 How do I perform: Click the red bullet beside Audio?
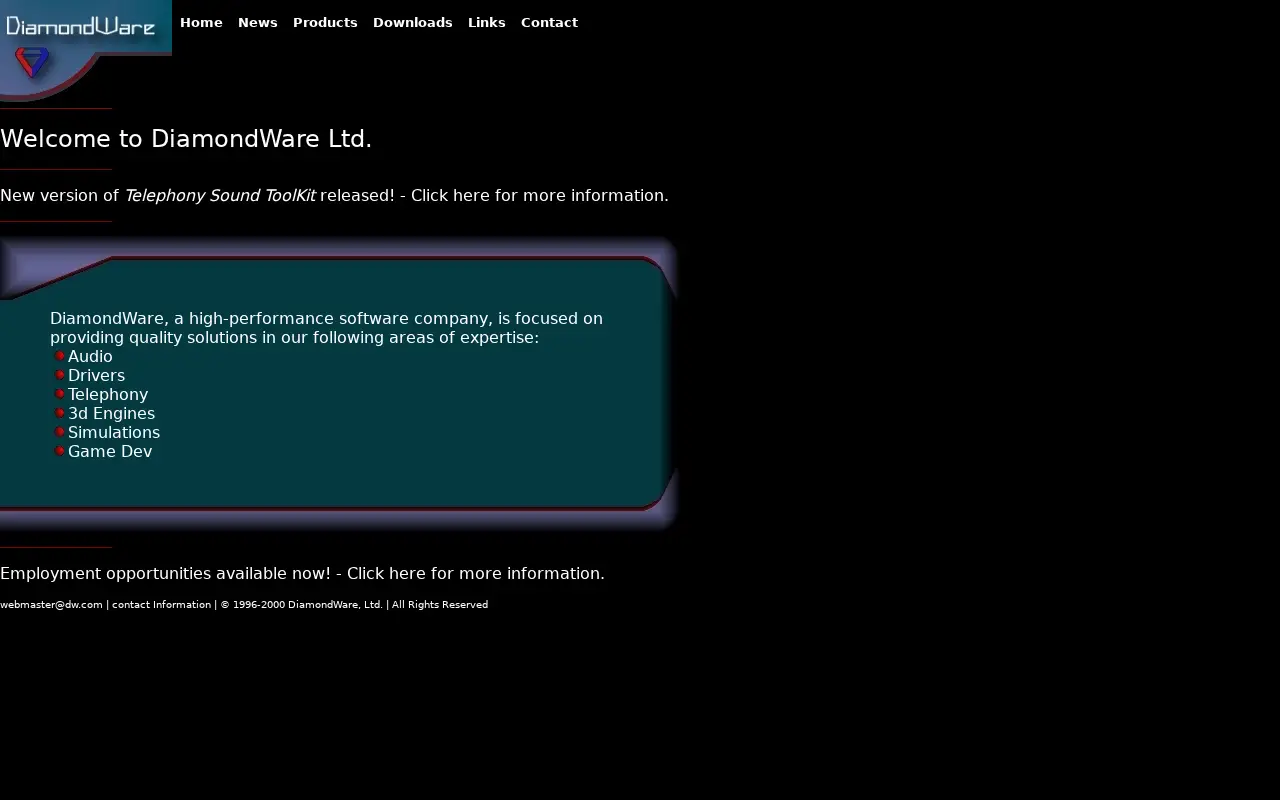coord(60,356)
